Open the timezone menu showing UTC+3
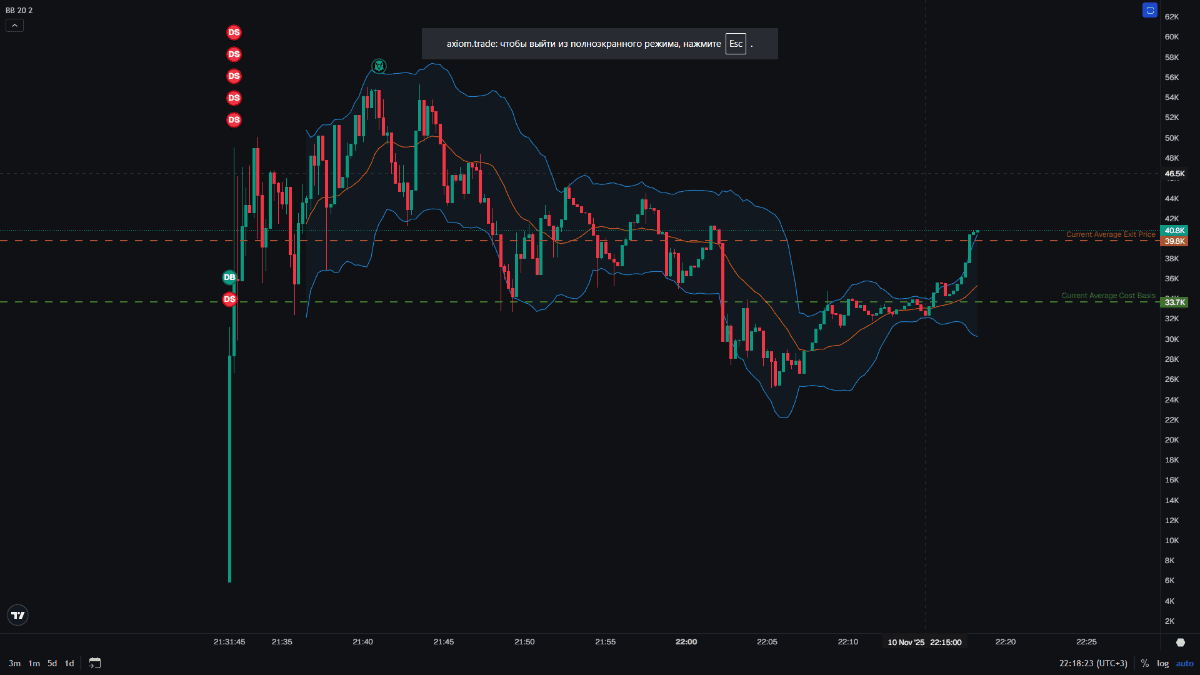Image resolution: width=1200 pixels, height=675 pixels. (1094, 663)
